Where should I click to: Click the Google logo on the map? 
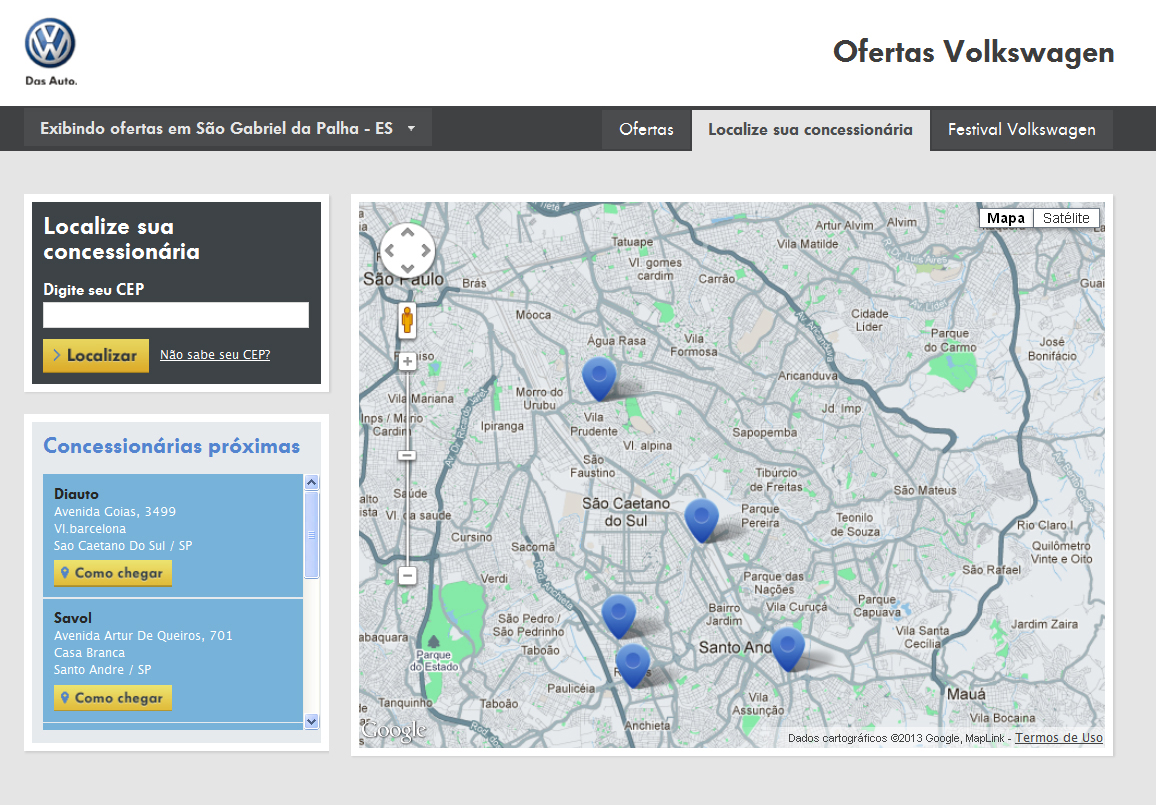(394, 730)
